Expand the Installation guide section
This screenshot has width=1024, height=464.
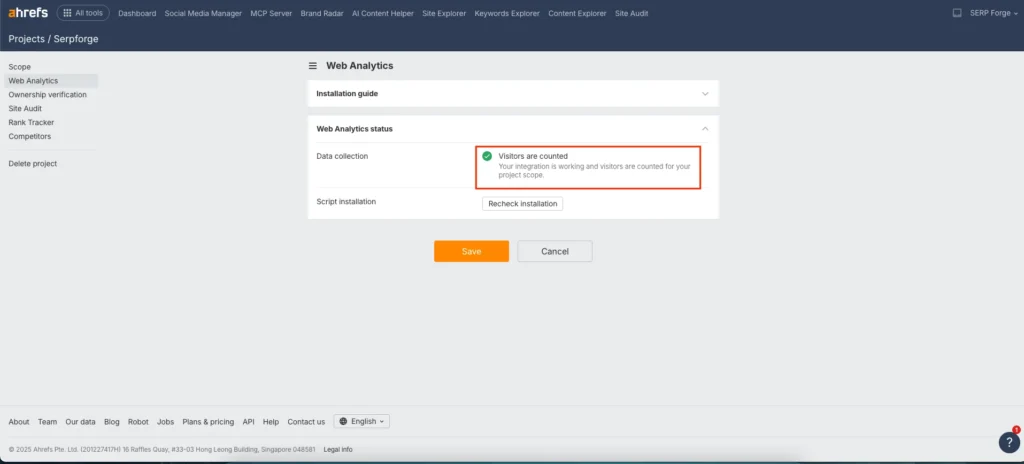[x=704, y=94]
